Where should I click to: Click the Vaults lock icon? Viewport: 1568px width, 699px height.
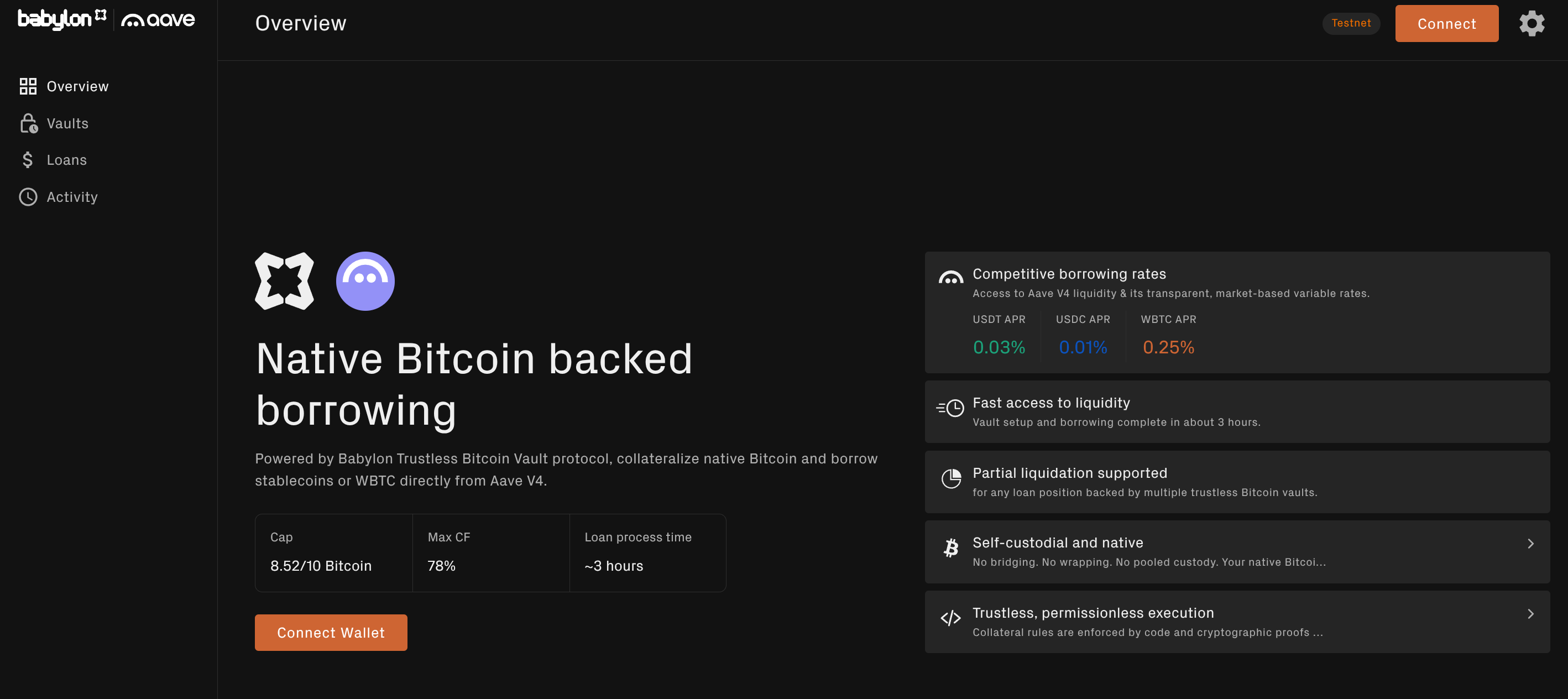[28, 123]
